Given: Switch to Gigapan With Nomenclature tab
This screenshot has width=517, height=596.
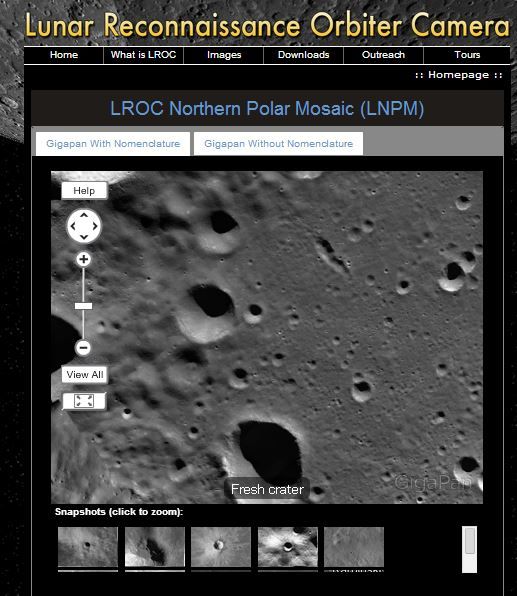Looking at the screenshot, I should coord(113,144).
